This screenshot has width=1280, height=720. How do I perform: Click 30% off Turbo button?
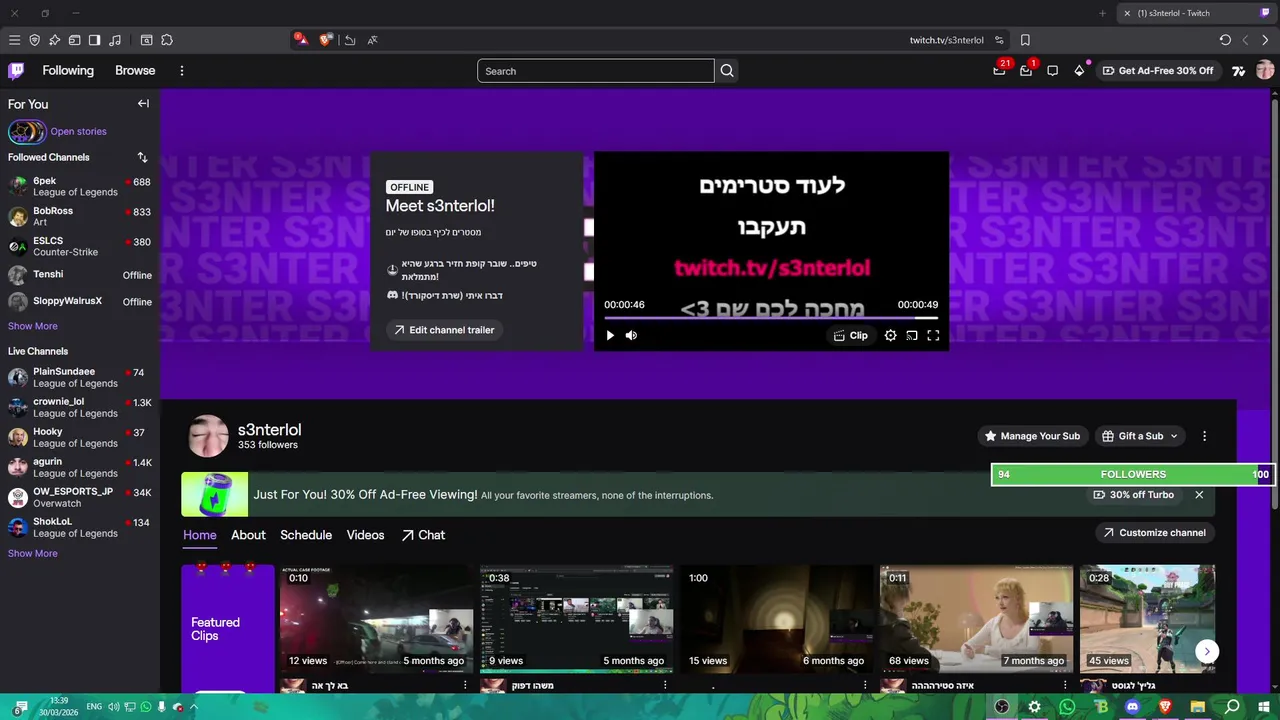[x=1134, y=495]
